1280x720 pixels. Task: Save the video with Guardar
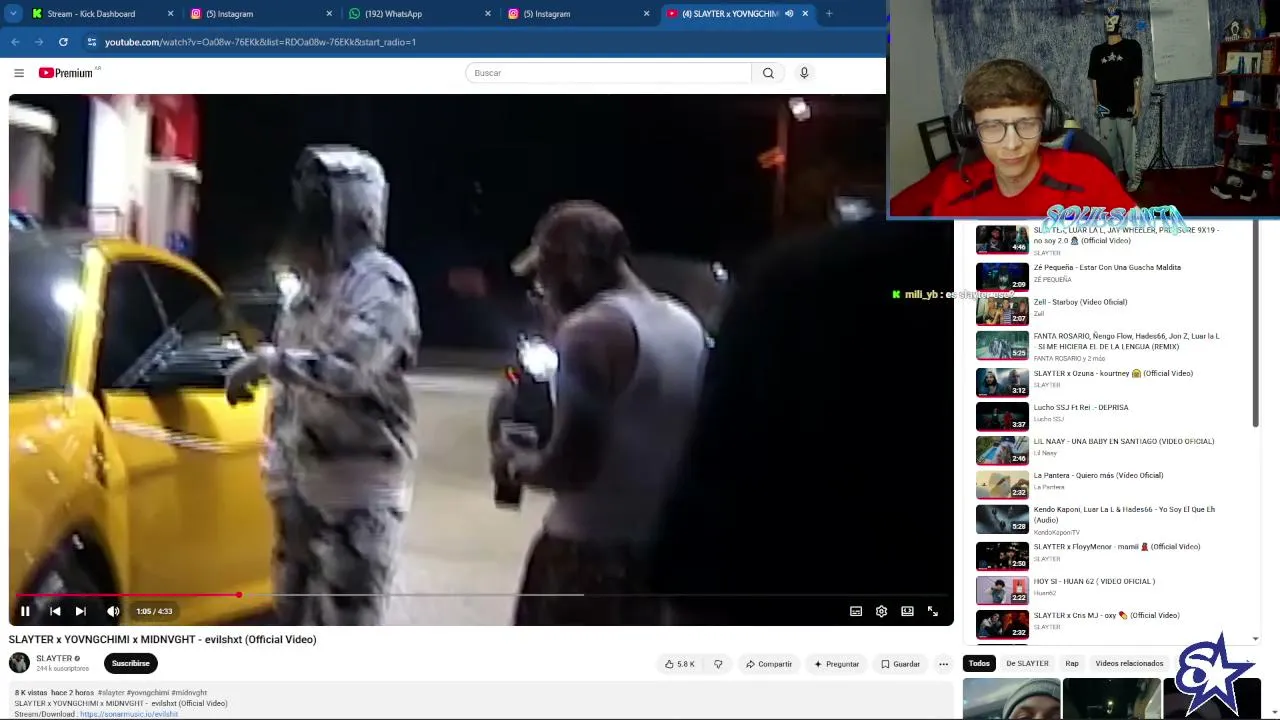coord(900,664)
